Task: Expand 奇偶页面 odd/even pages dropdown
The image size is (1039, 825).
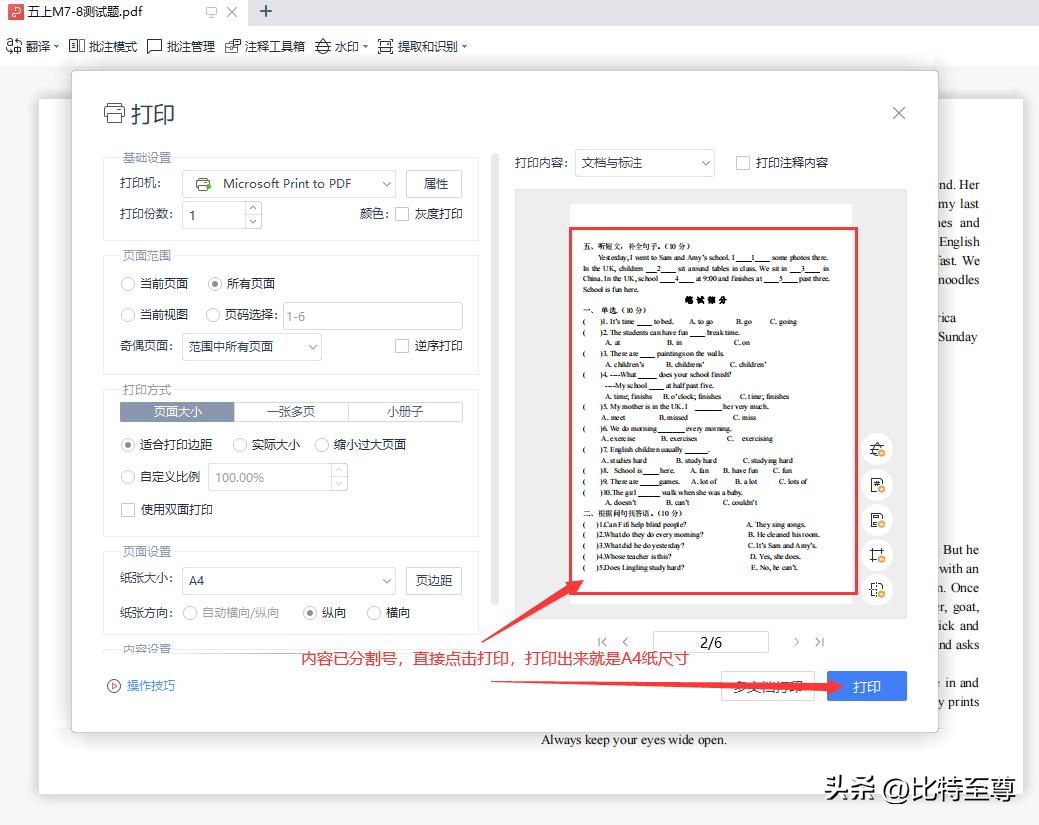Action: click(252, 347)
